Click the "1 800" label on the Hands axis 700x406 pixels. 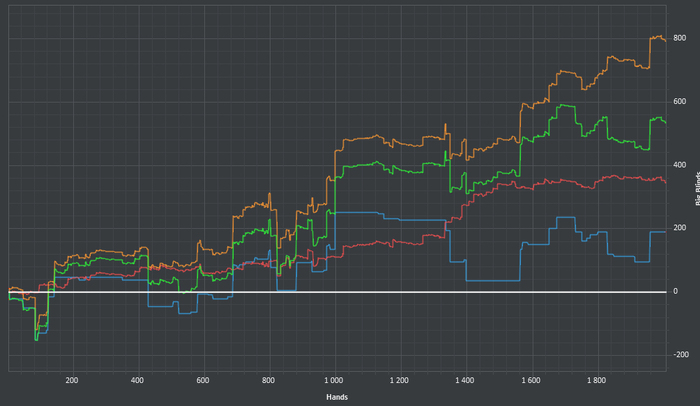[x=596, y=381]
